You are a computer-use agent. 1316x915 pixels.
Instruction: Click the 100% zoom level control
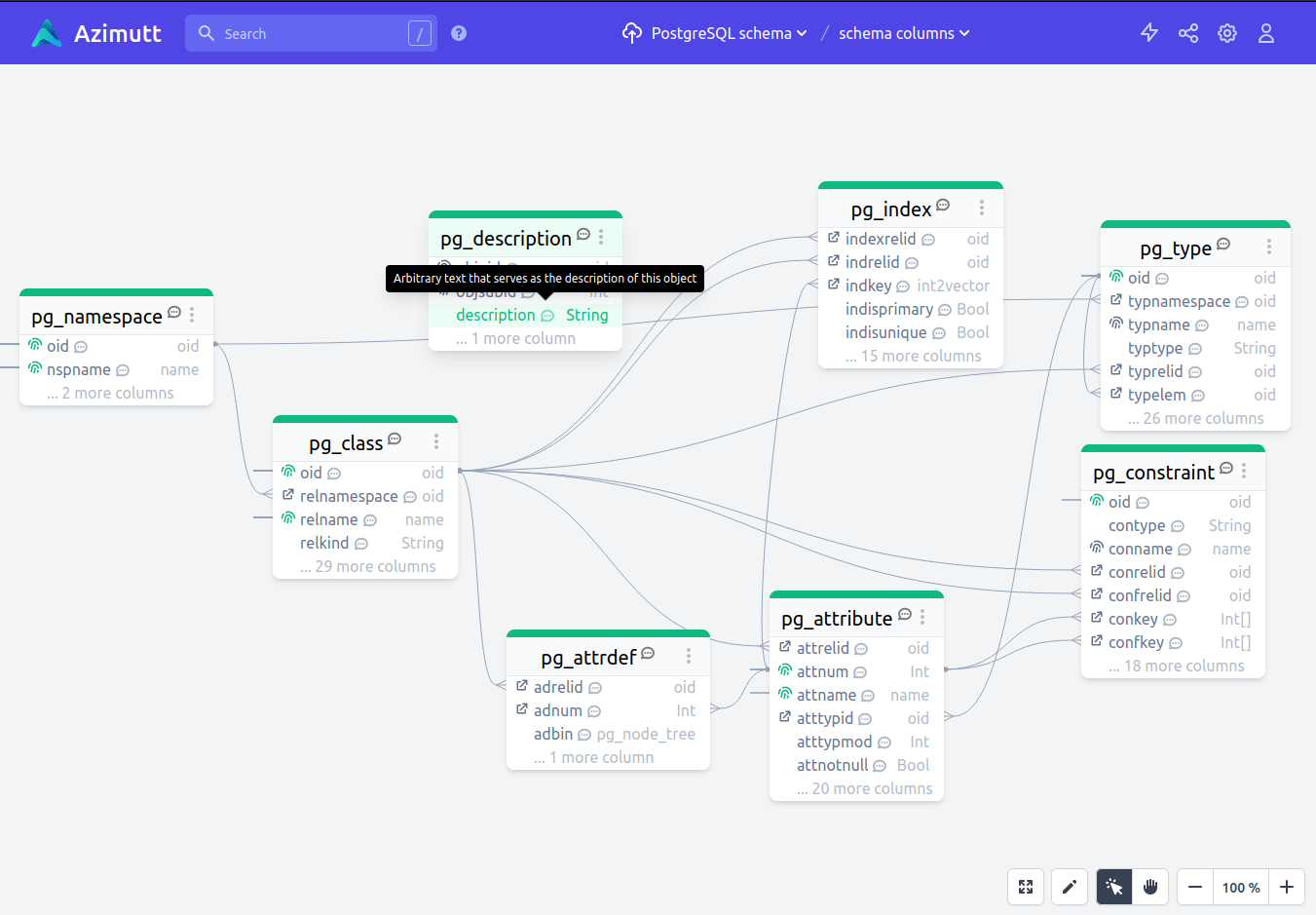point(1240,887)
